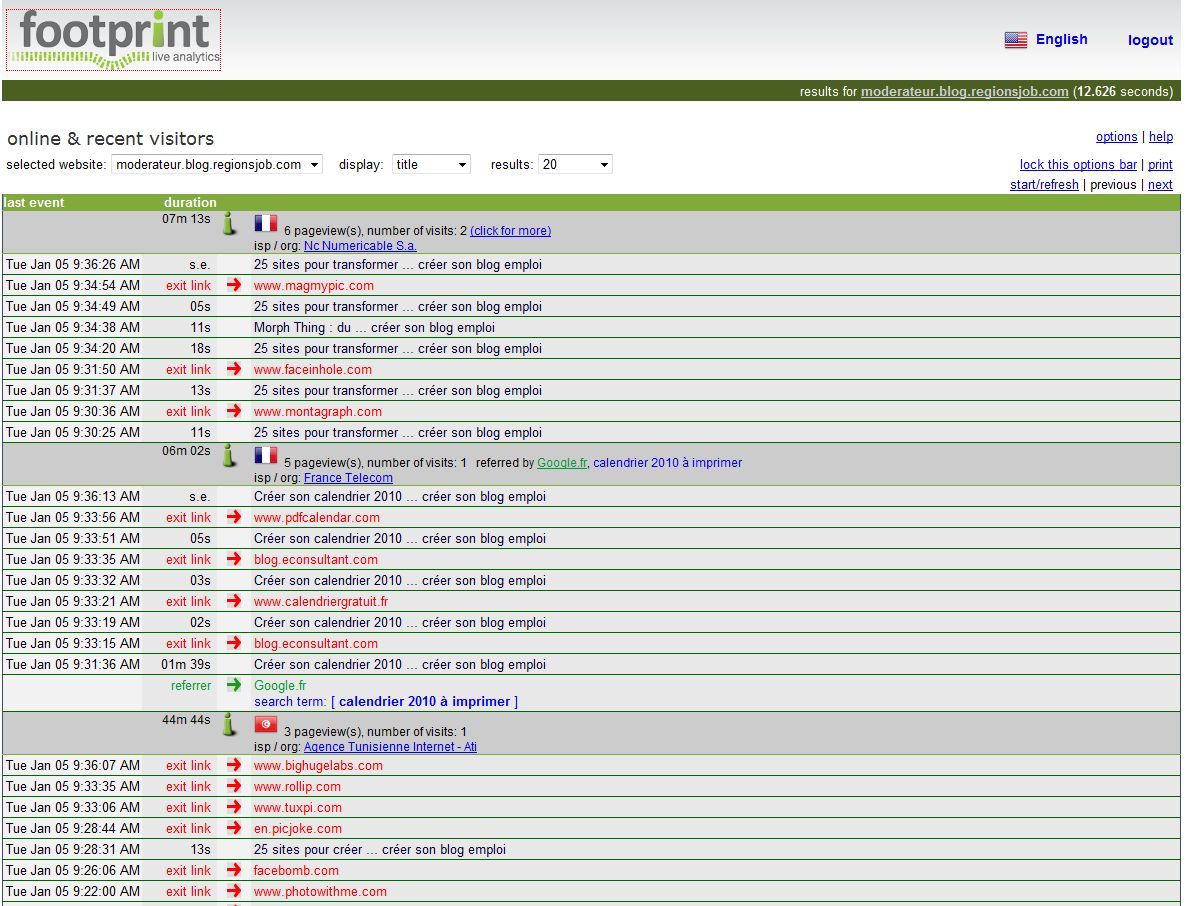The image size is (1193, 906).
Task: Open France Telecom ISP link
Action: 348,478
